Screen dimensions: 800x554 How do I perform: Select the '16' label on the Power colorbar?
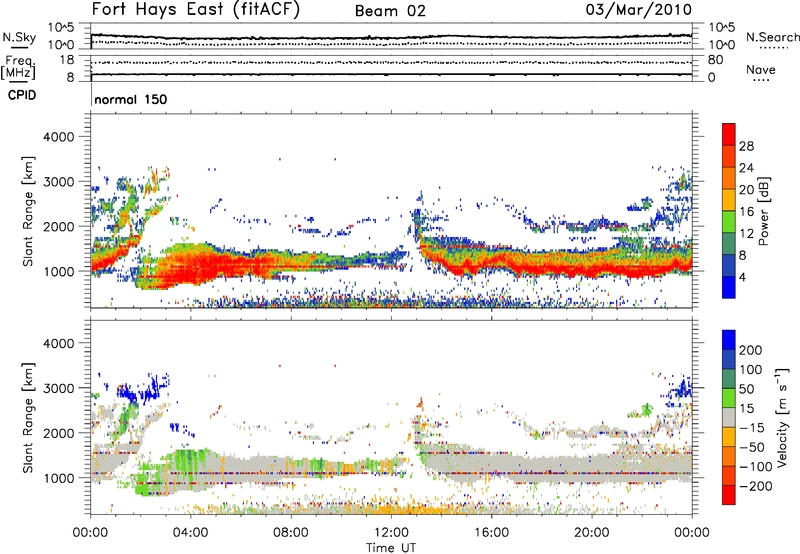click(746, 212)
